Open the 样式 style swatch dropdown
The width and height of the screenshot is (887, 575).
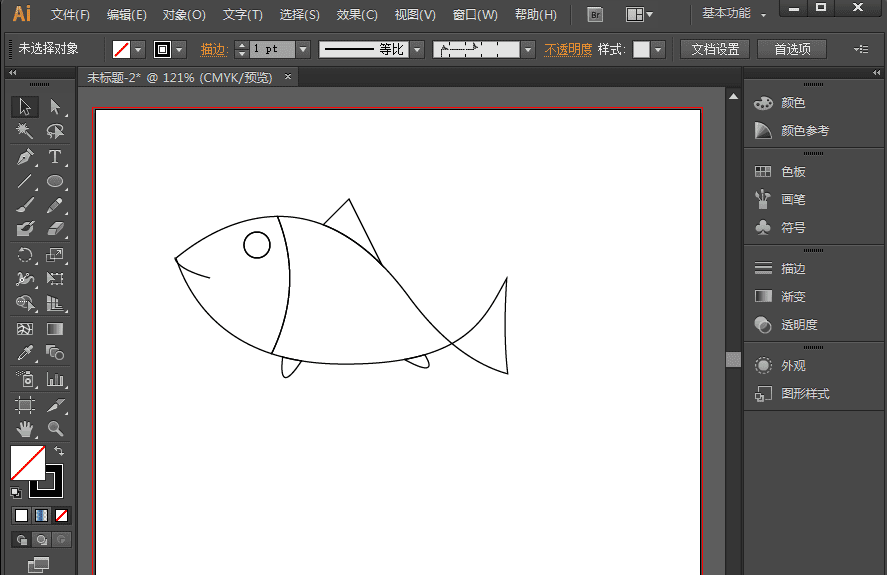658,49
